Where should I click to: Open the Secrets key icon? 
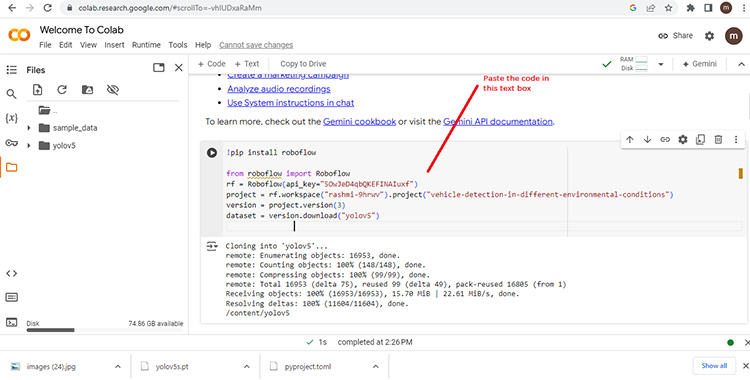(x=11, y=143)
